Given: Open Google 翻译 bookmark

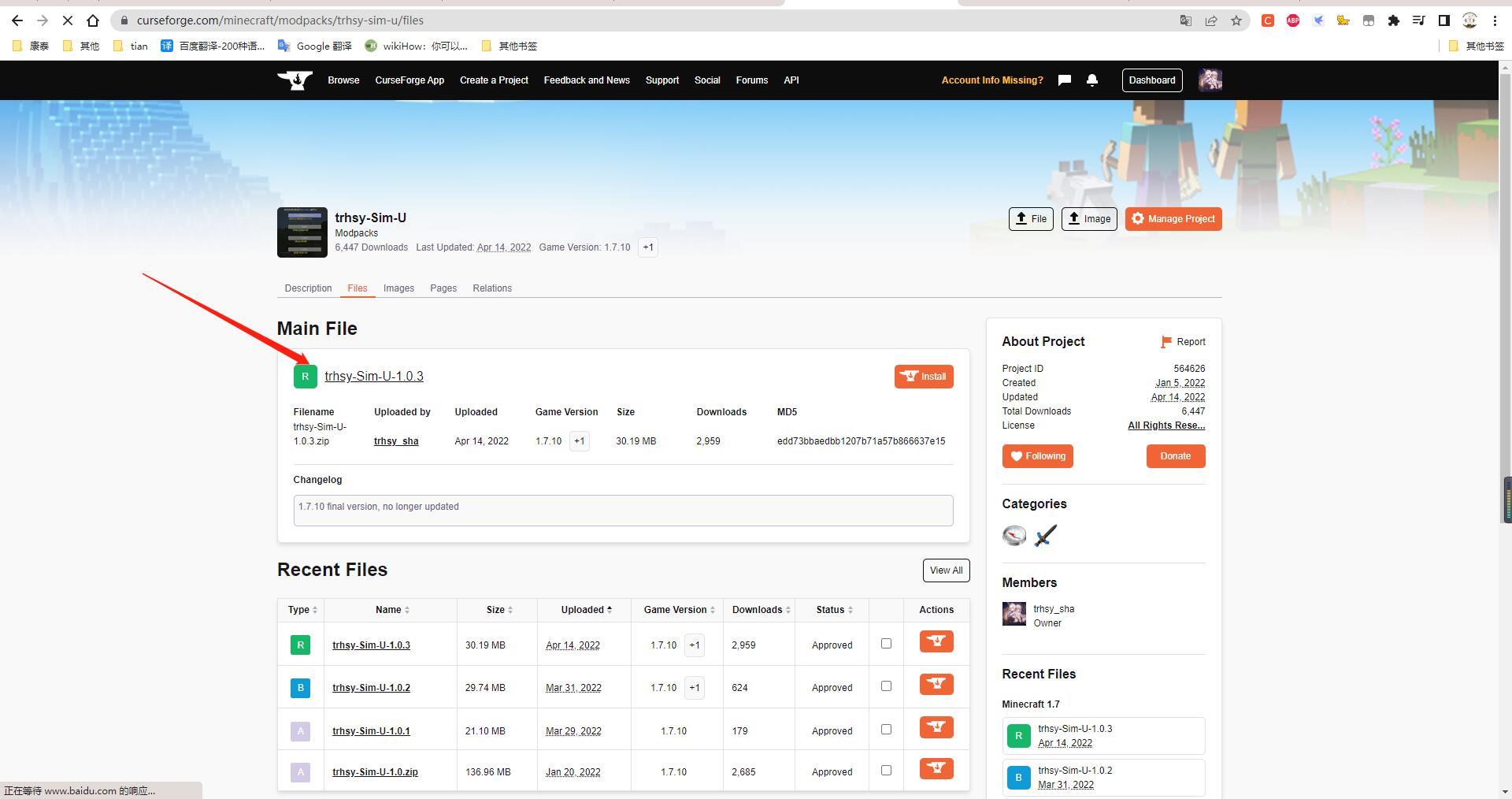Looking at the screenshot, I should [315, 46].
